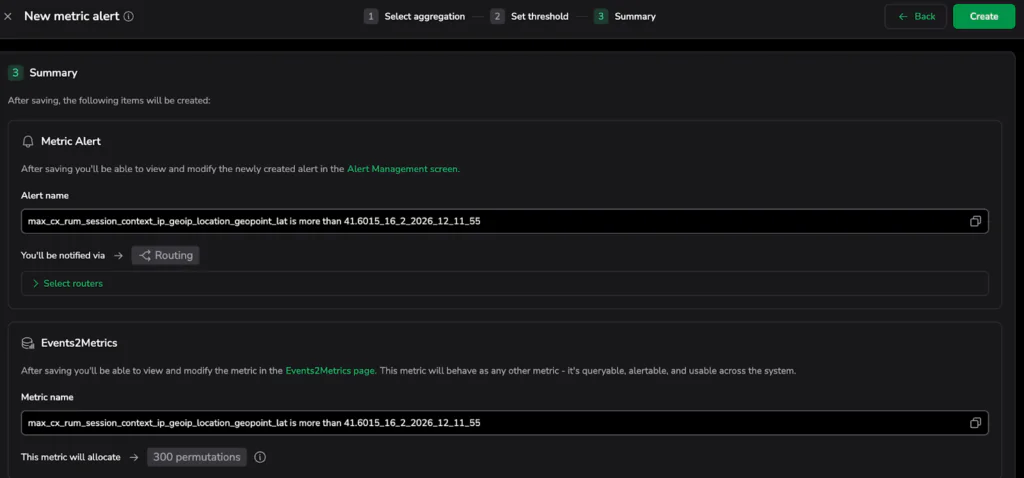Click the Back button
This screenshot has width=1024, height=478.
(915, 17)
